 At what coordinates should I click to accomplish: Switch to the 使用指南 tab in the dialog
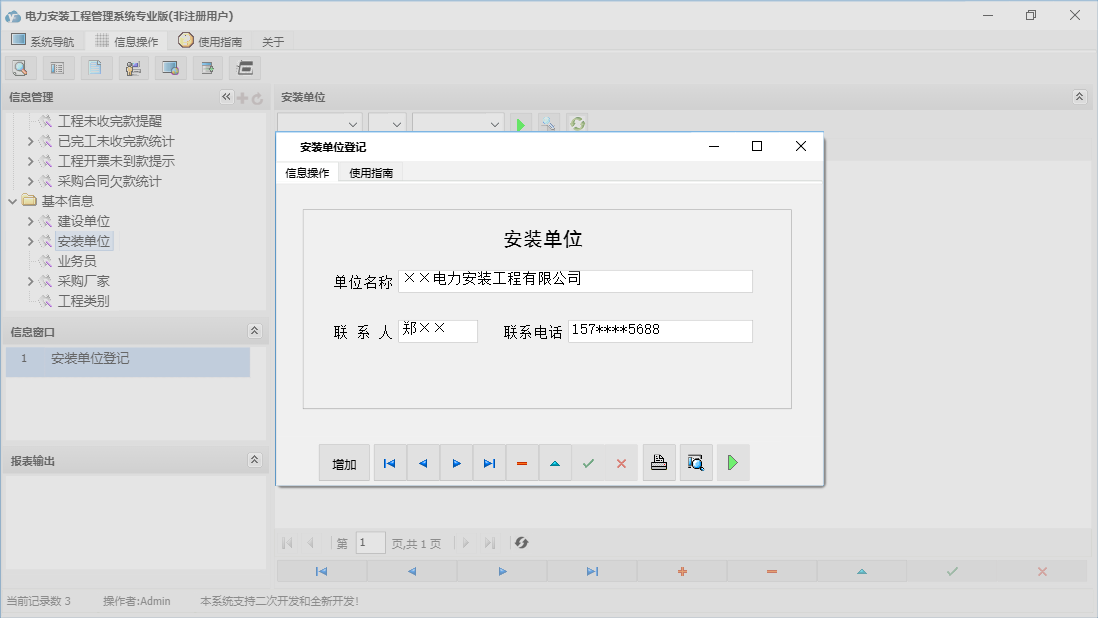pos(369,172)
